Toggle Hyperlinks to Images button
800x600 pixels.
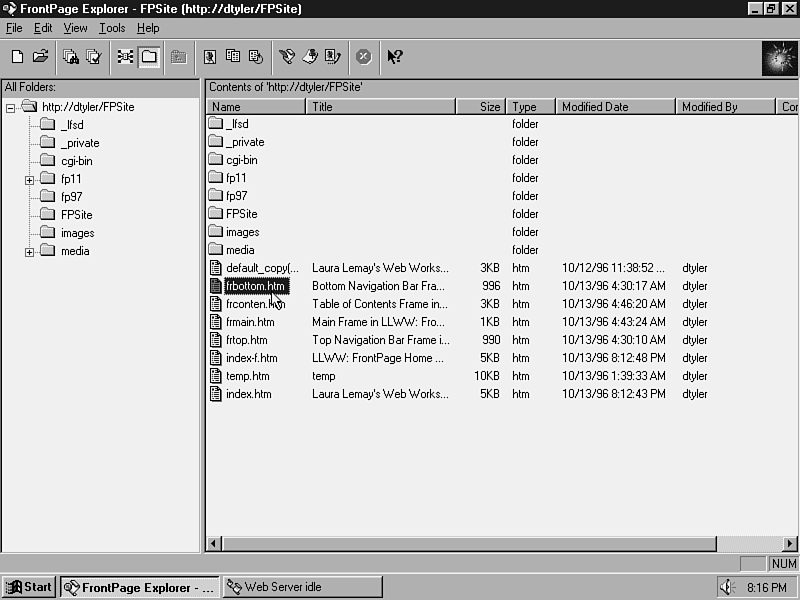210,57
